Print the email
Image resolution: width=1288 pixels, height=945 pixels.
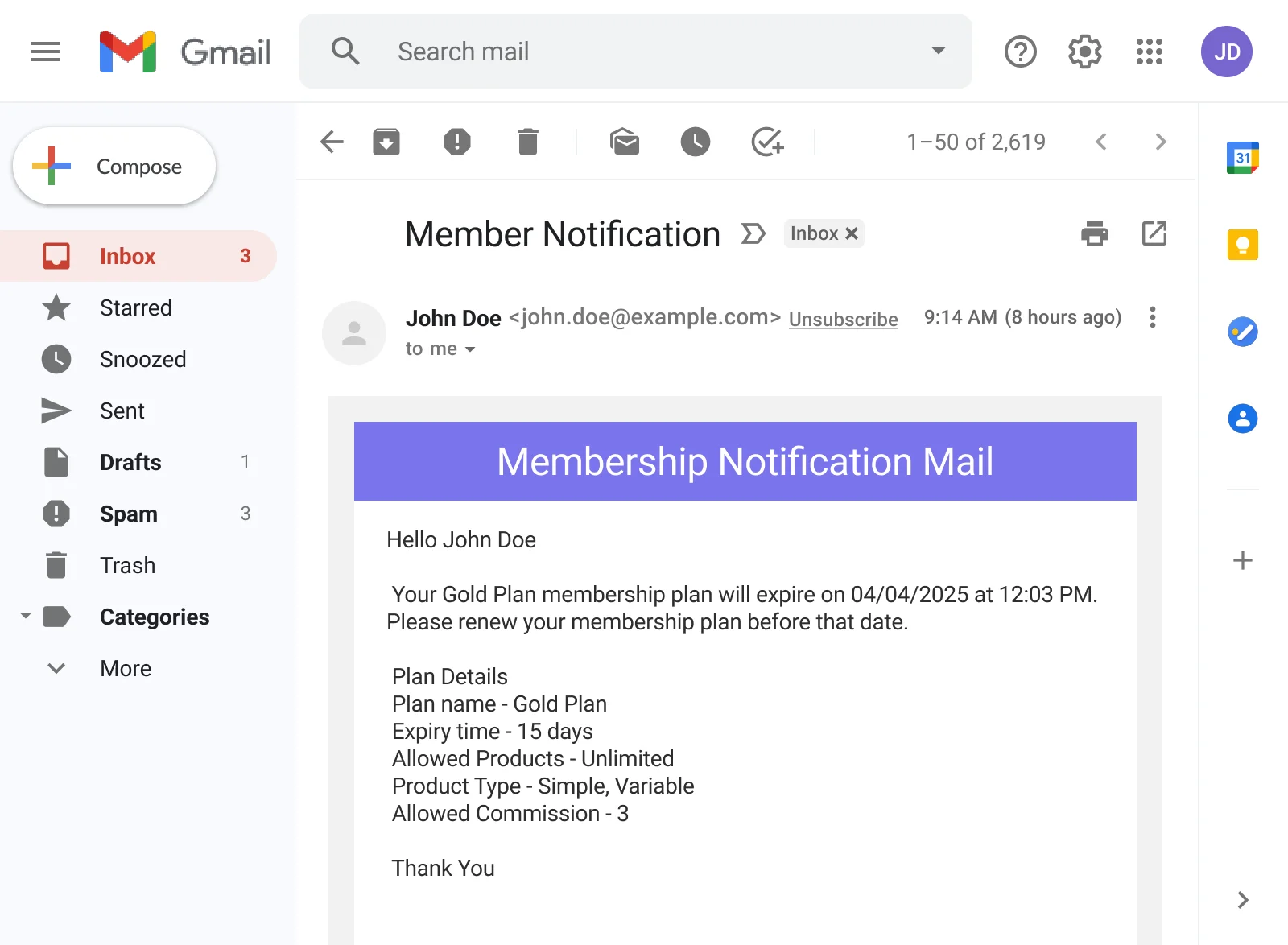(x=1093, y=234)
